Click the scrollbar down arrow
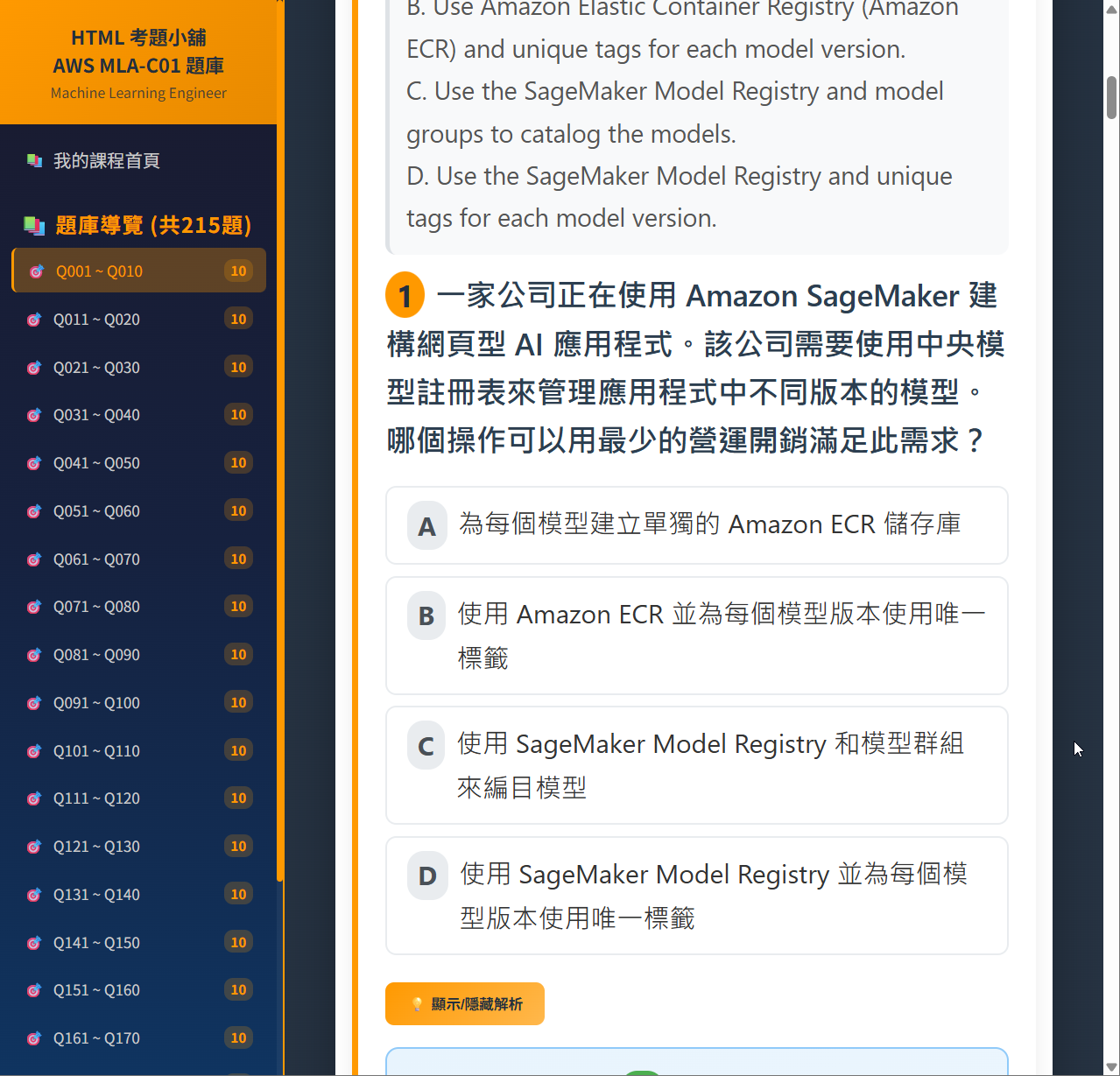 point(1111,1067)
